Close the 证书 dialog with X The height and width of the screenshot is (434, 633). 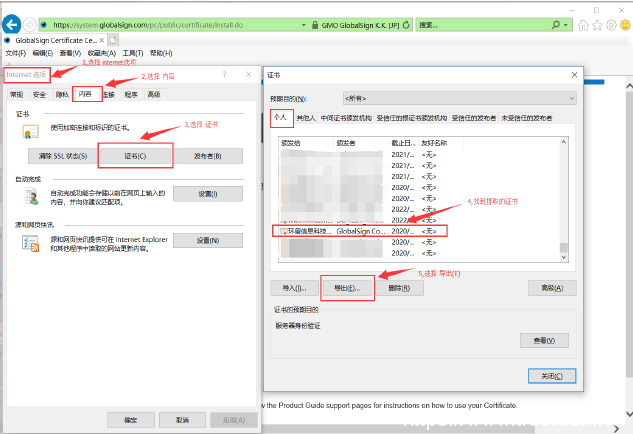pyautogui.click(x=574, y=75)
